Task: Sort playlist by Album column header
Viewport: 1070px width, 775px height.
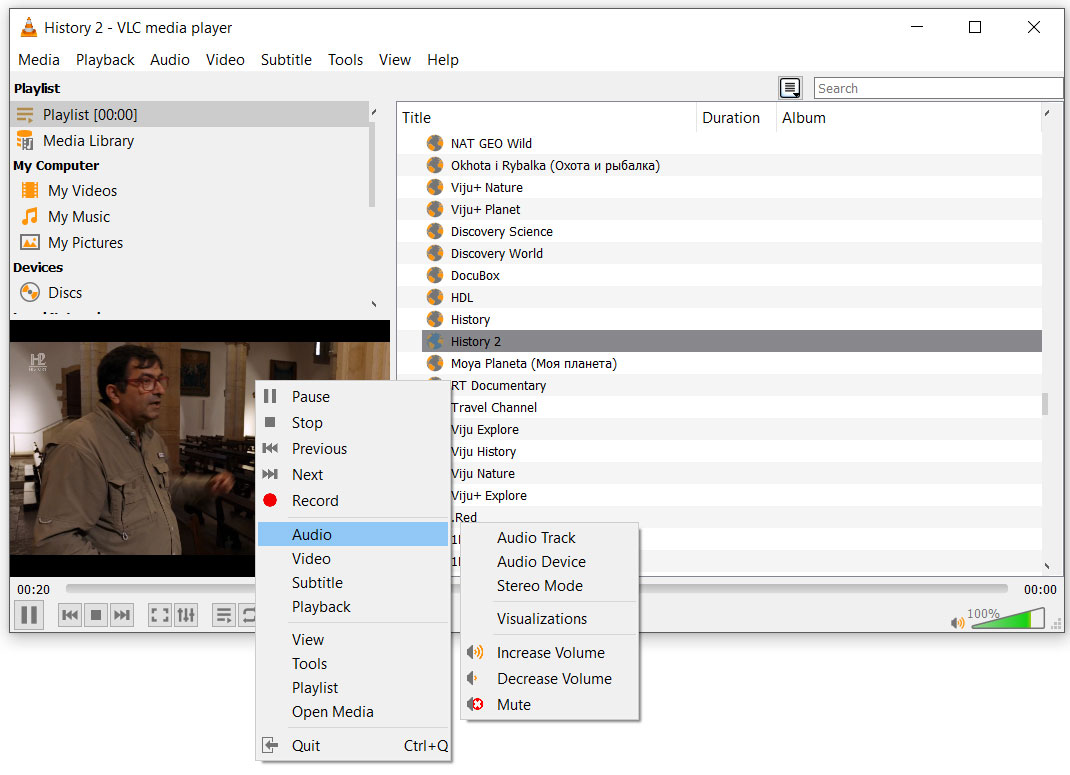Action: click(909, 117)
